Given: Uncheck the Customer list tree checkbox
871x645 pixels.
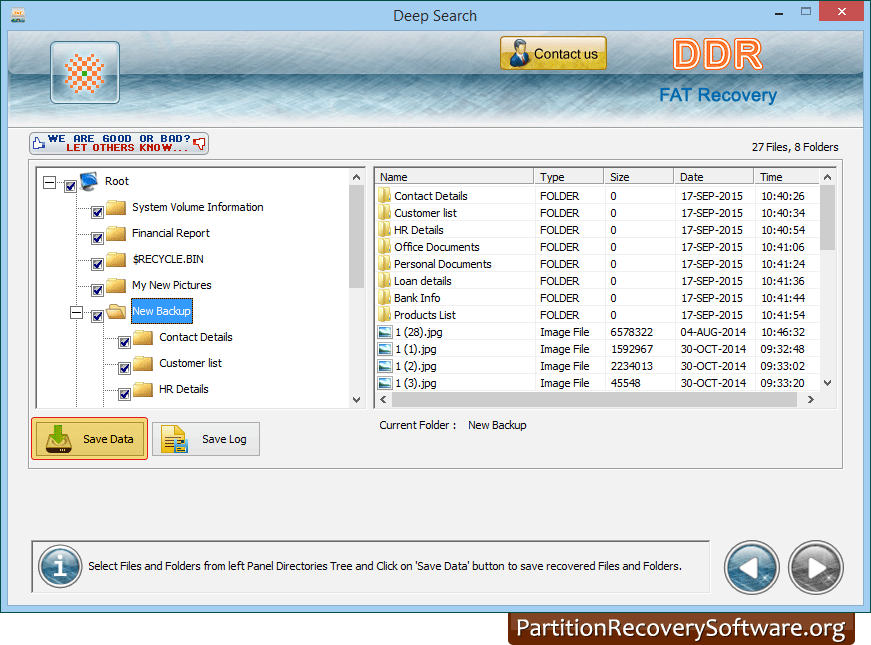Looking at the screenshot, I should point(124,368).
